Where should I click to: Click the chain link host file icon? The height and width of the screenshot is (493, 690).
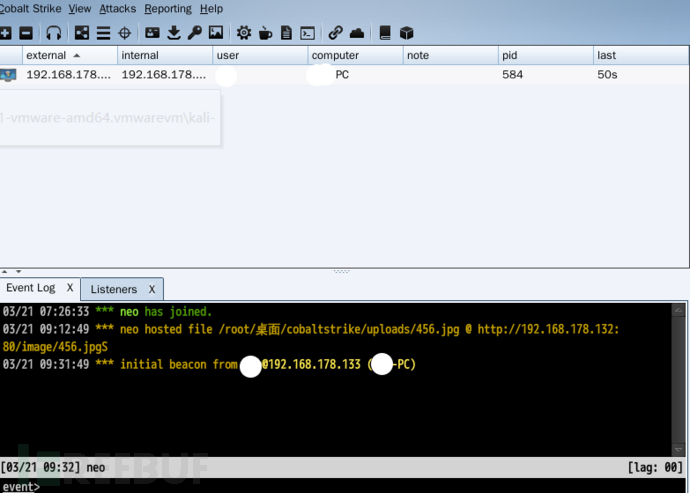tap(335, 33)
